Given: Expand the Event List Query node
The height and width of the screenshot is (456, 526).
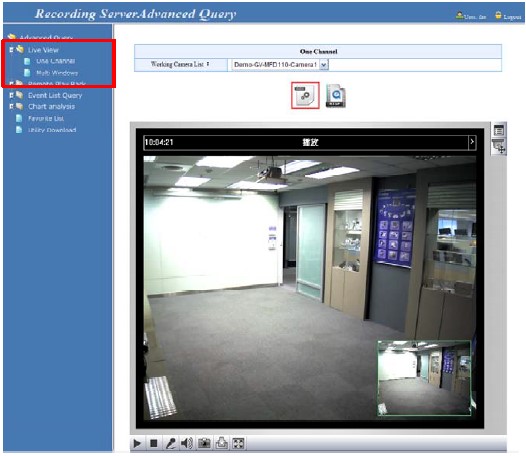Looking at the screenshot, I should [11, 95].
